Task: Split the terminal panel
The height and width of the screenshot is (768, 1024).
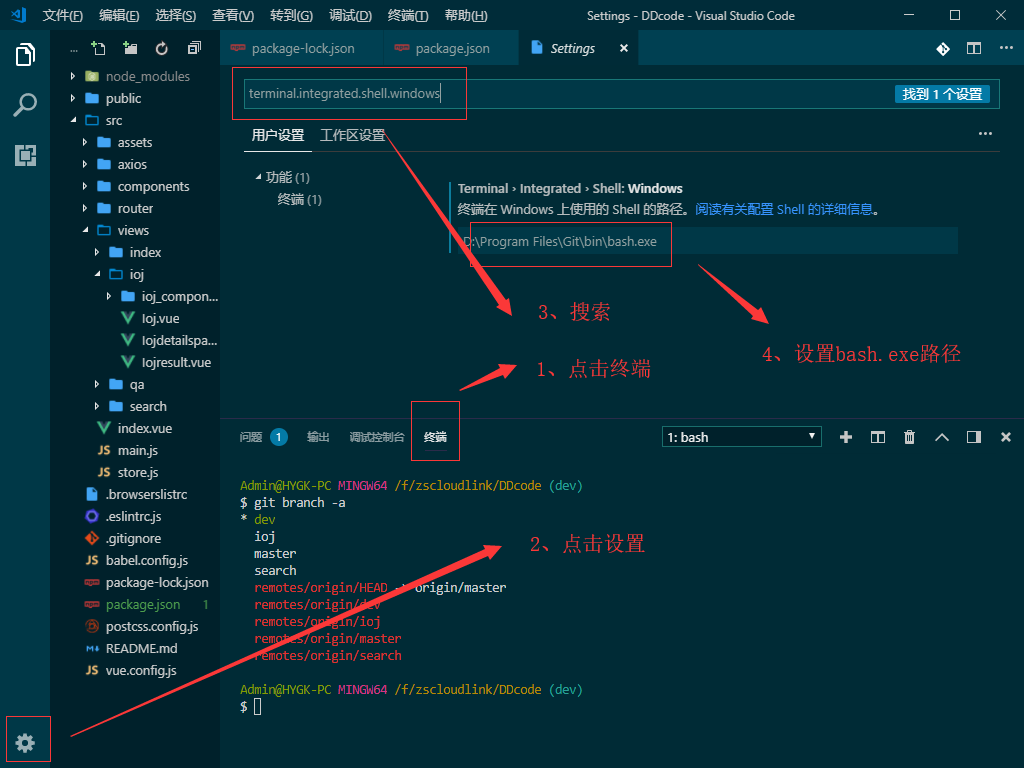Action: coord(878,437)
